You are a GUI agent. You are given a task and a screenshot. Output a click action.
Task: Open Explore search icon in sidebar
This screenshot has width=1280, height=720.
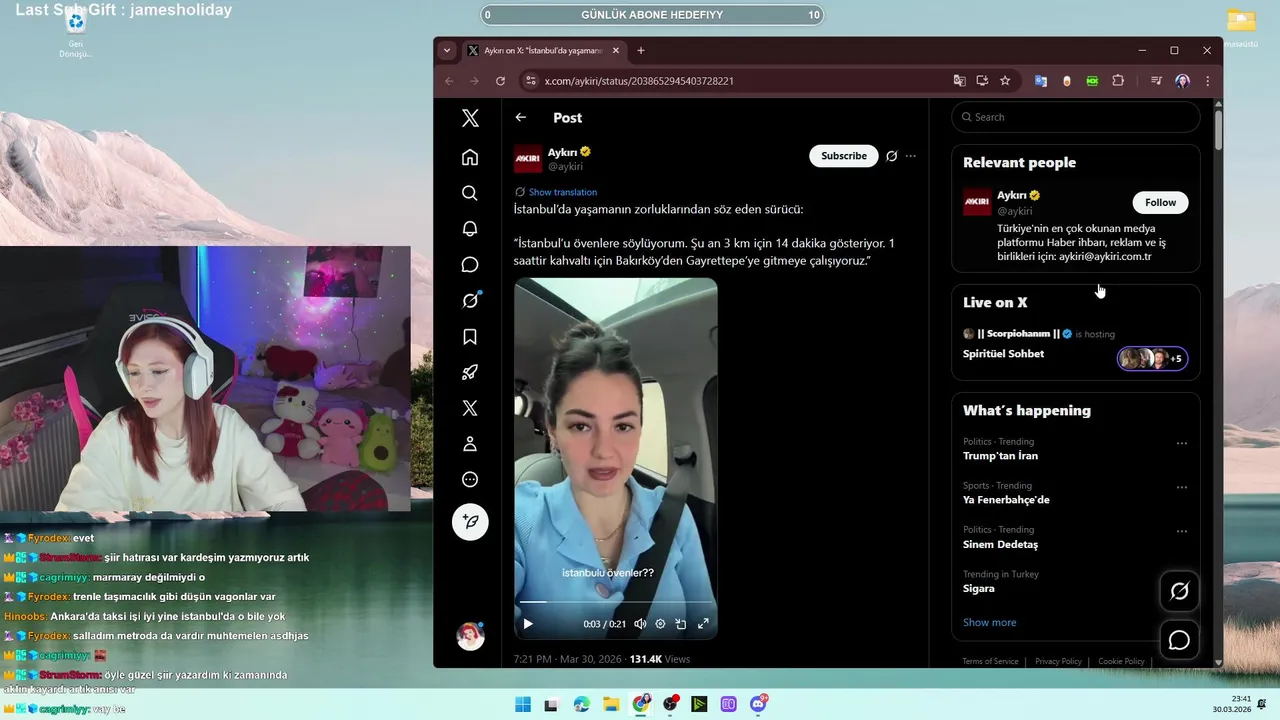pos(470,193)
